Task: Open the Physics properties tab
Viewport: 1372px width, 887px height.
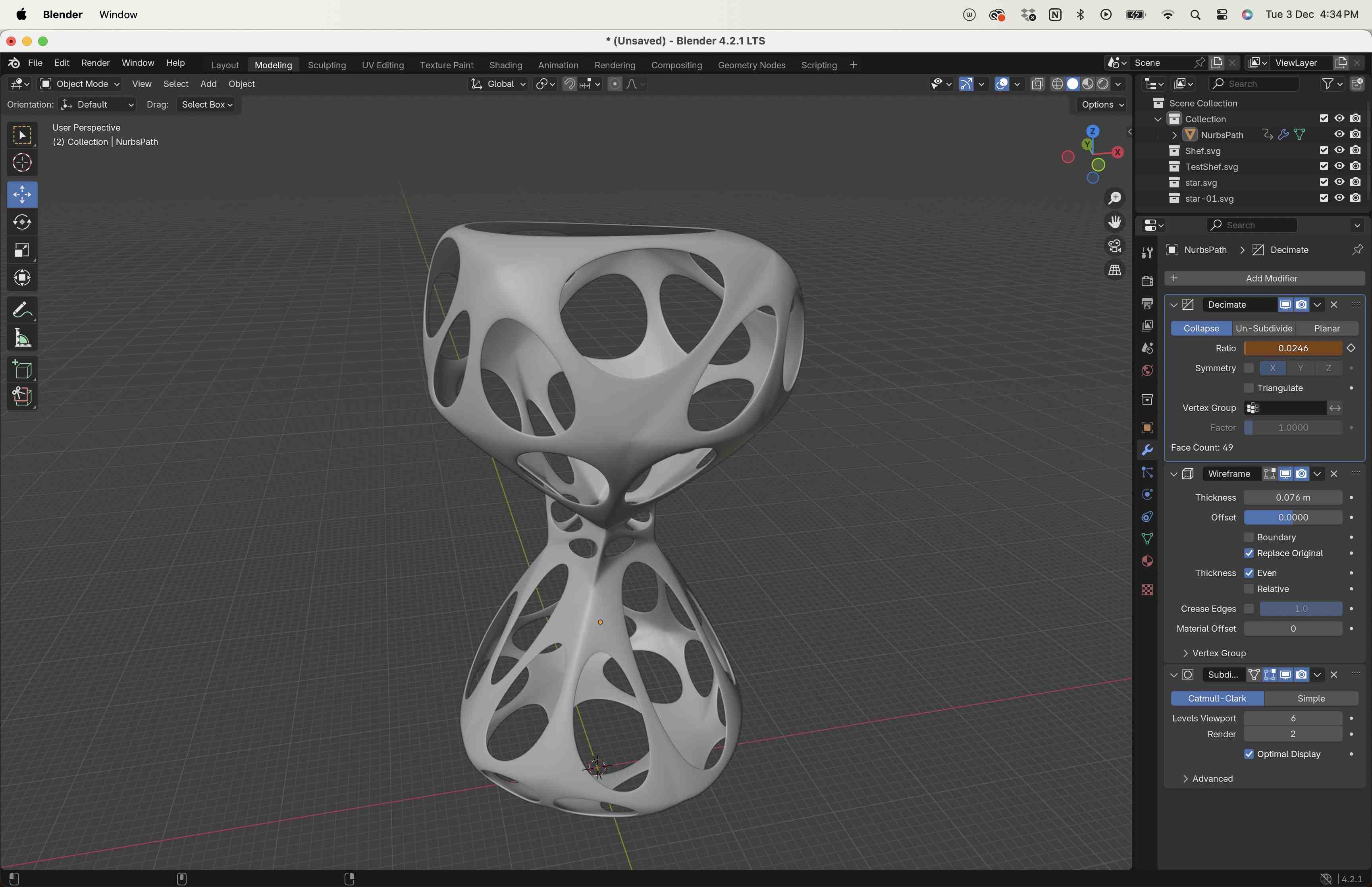Action: (x=1147, y=494)
